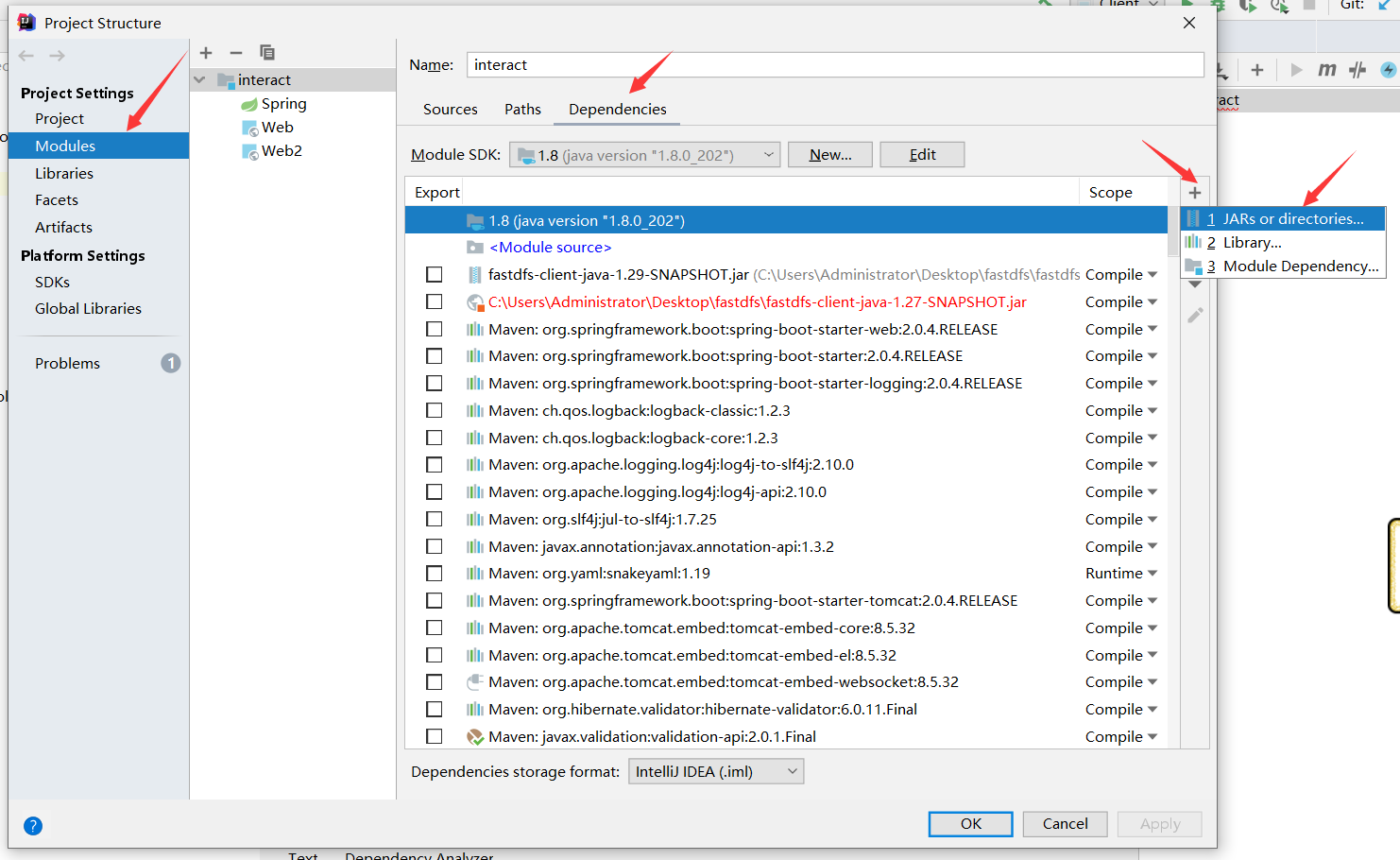Click the back navigation arrow in Project Structure

pyautogui.click(x=26, y=55)
